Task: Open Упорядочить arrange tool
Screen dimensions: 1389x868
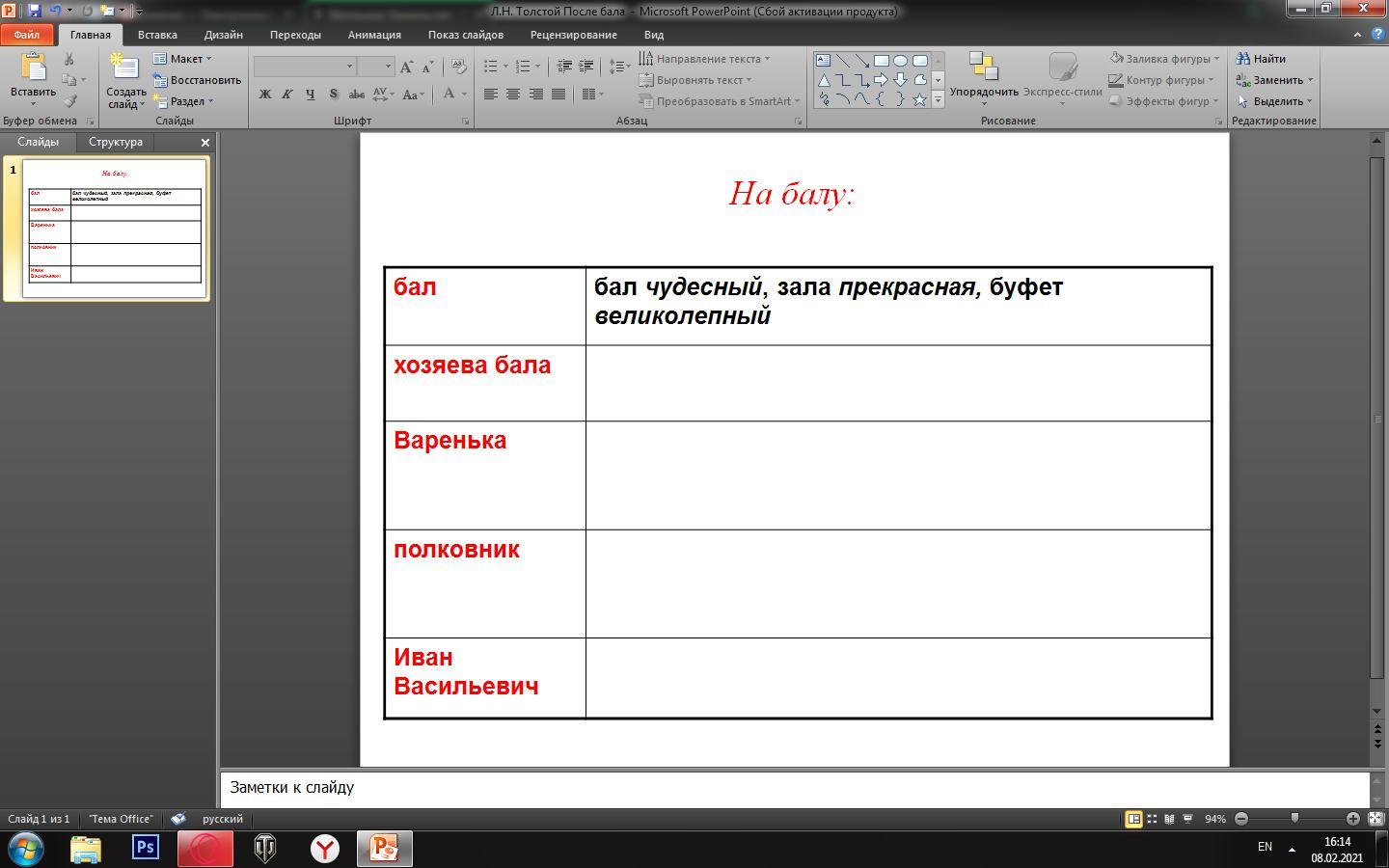Action: (x=983, y=75)
